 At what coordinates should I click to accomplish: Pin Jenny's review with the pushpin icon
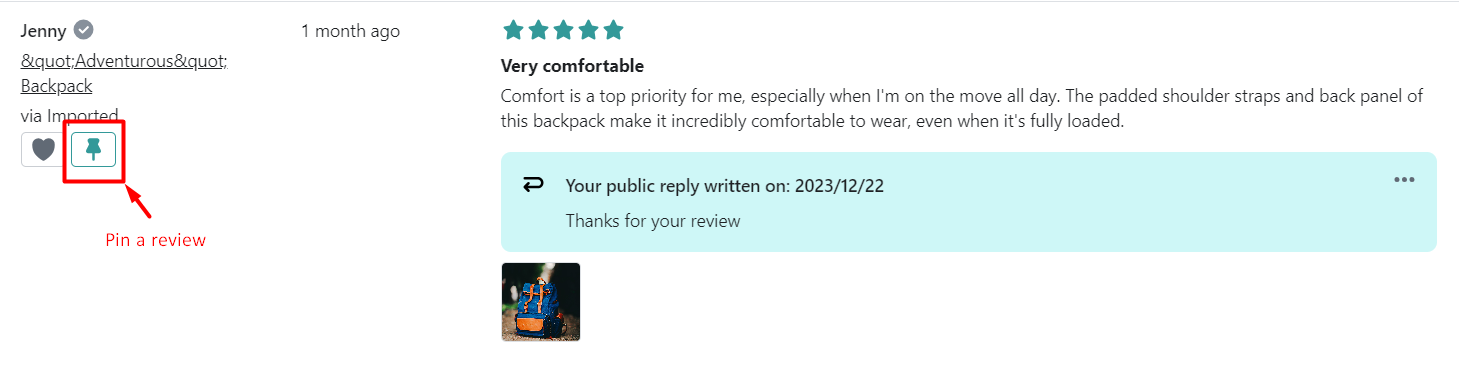click(94, 149)
